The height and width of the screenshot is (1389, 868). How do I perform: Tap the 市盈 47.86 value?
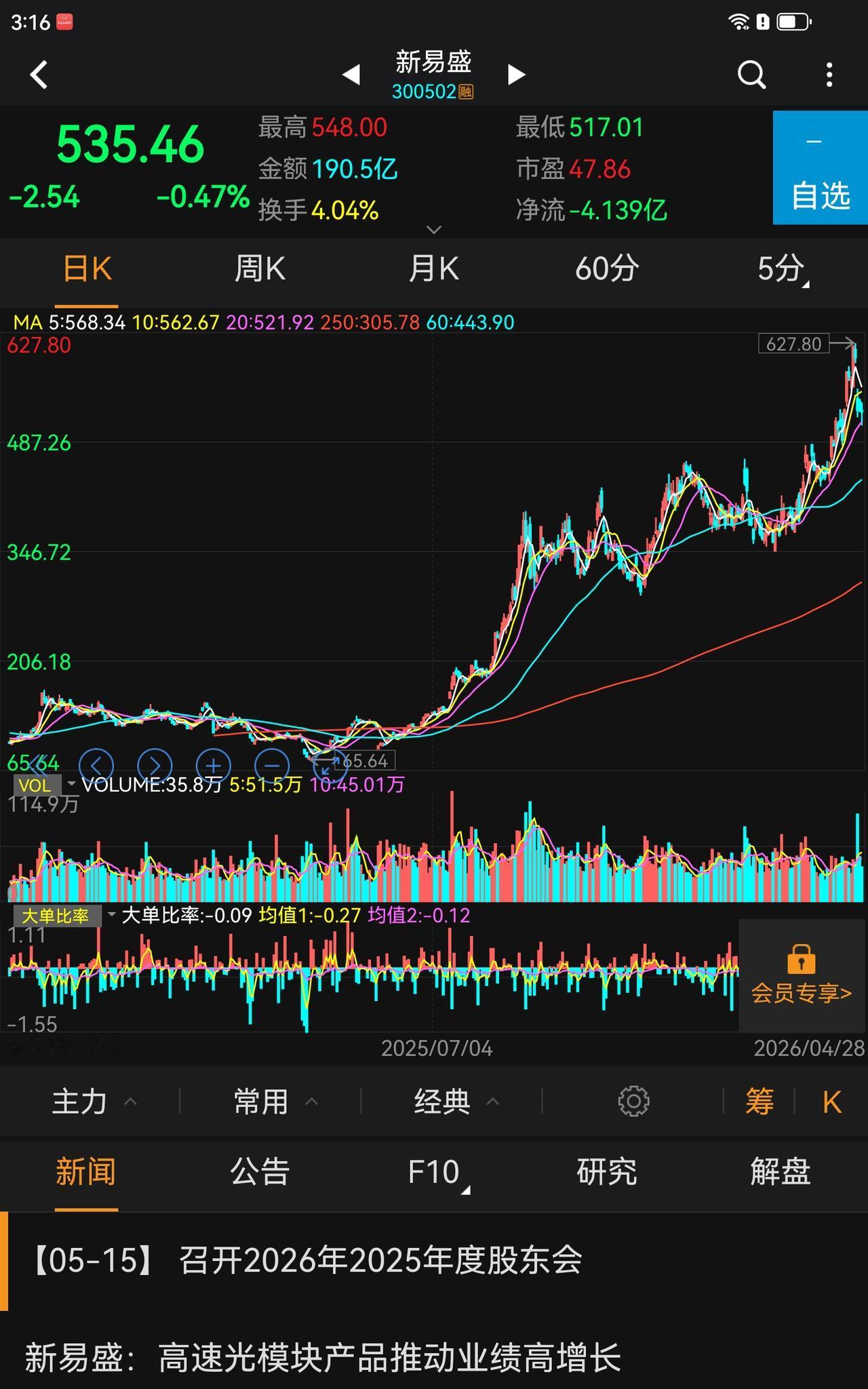573,169
